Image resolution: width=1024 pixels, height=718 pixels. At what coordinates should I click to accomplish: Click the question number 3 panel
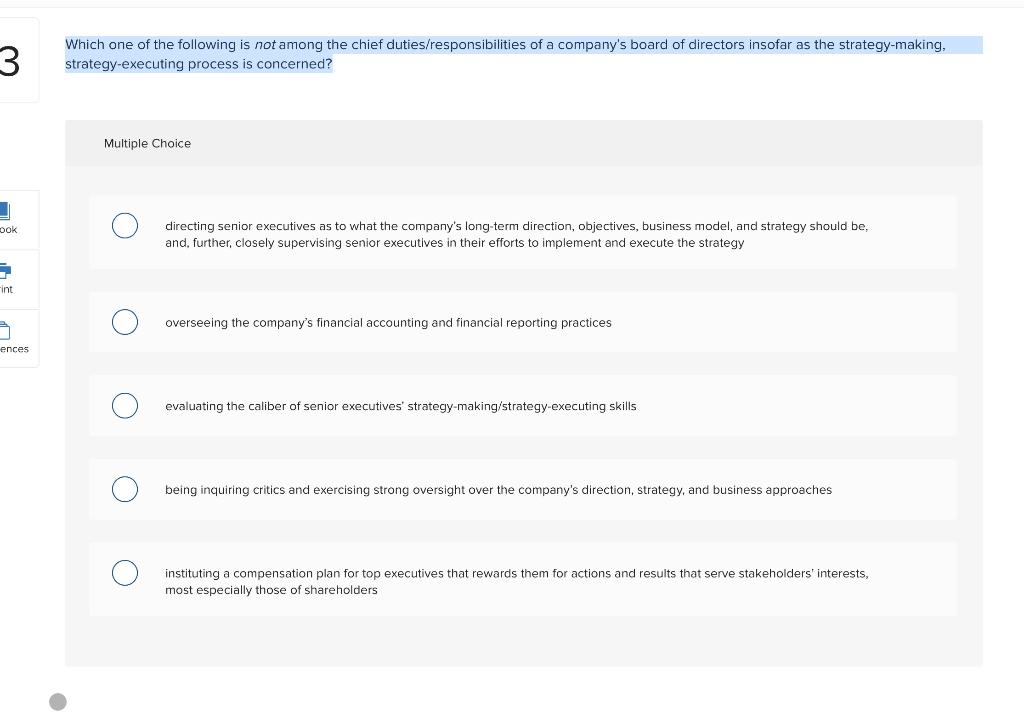[10, 60]
